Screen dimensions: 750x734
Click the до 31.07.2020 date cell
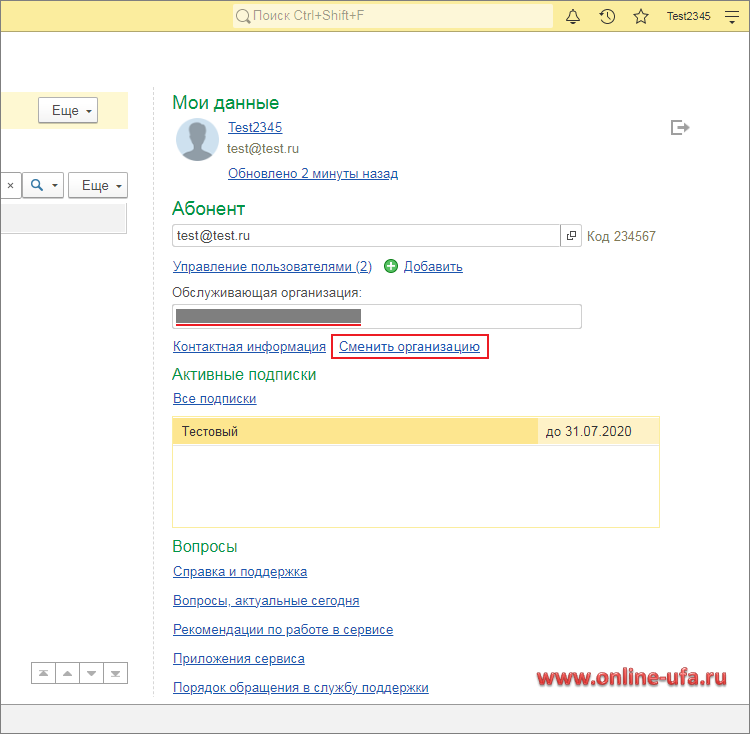598,431
